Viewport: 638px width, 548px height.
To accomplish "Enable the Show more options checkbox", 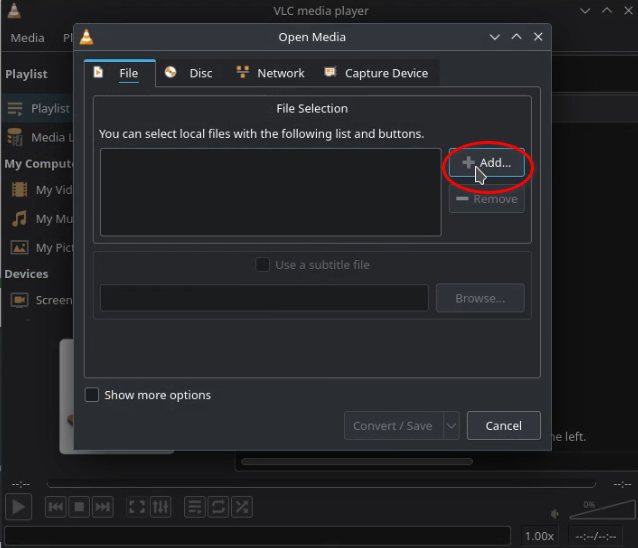I will (92, 395).
